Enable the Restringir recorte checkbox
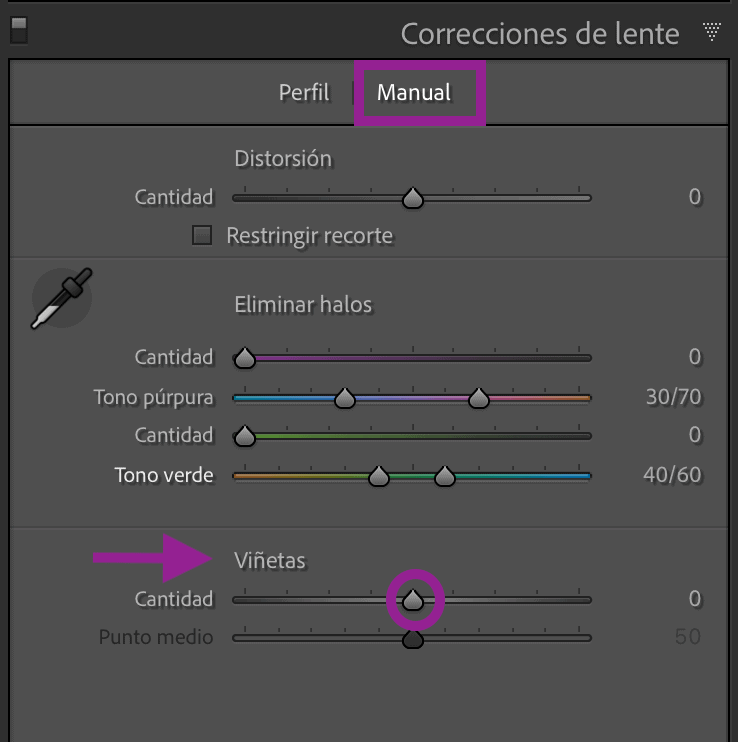Image resolution: width=738 pixels, height=742 pixels. click(203, 236)
